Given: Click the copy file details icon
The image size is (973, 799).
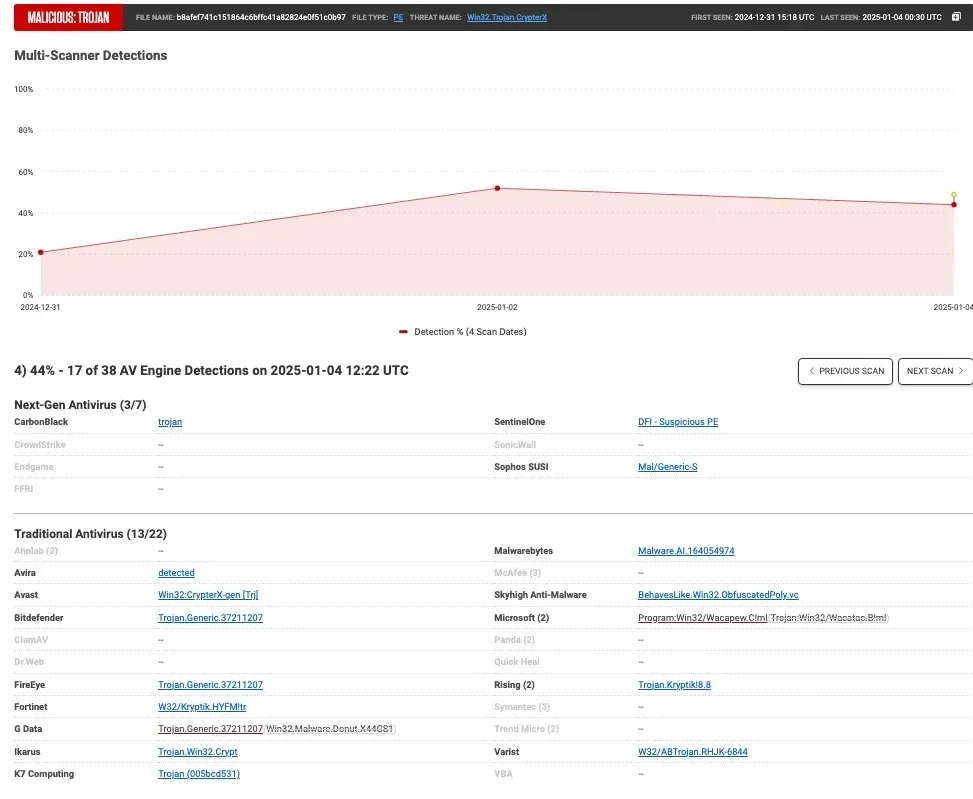Looking at the screenshot, I should (x=957, y=17).
